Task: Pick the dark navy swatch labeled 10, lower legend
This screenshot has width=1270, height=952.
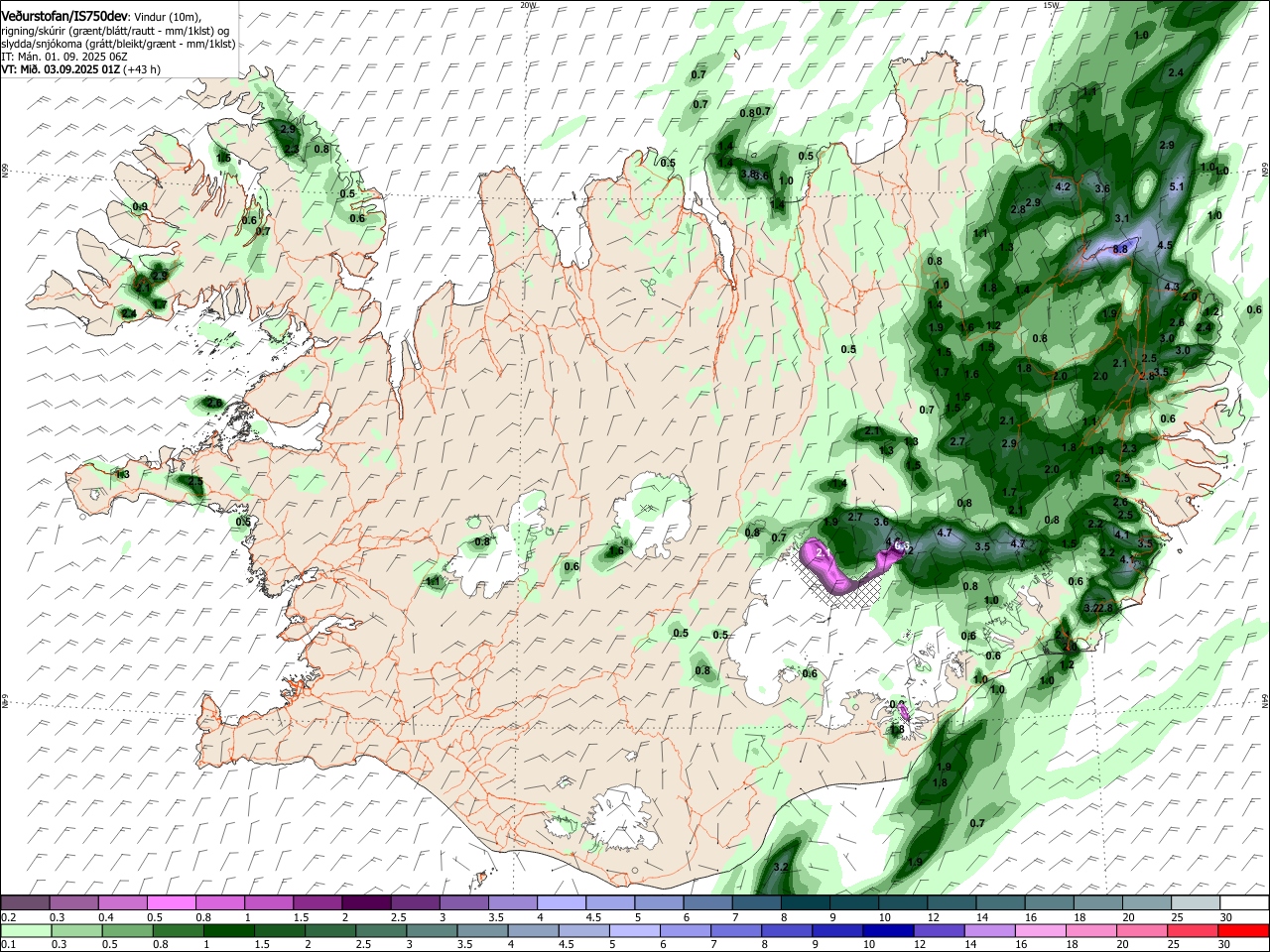Action: pyautogui.click(x=888, y=930)
